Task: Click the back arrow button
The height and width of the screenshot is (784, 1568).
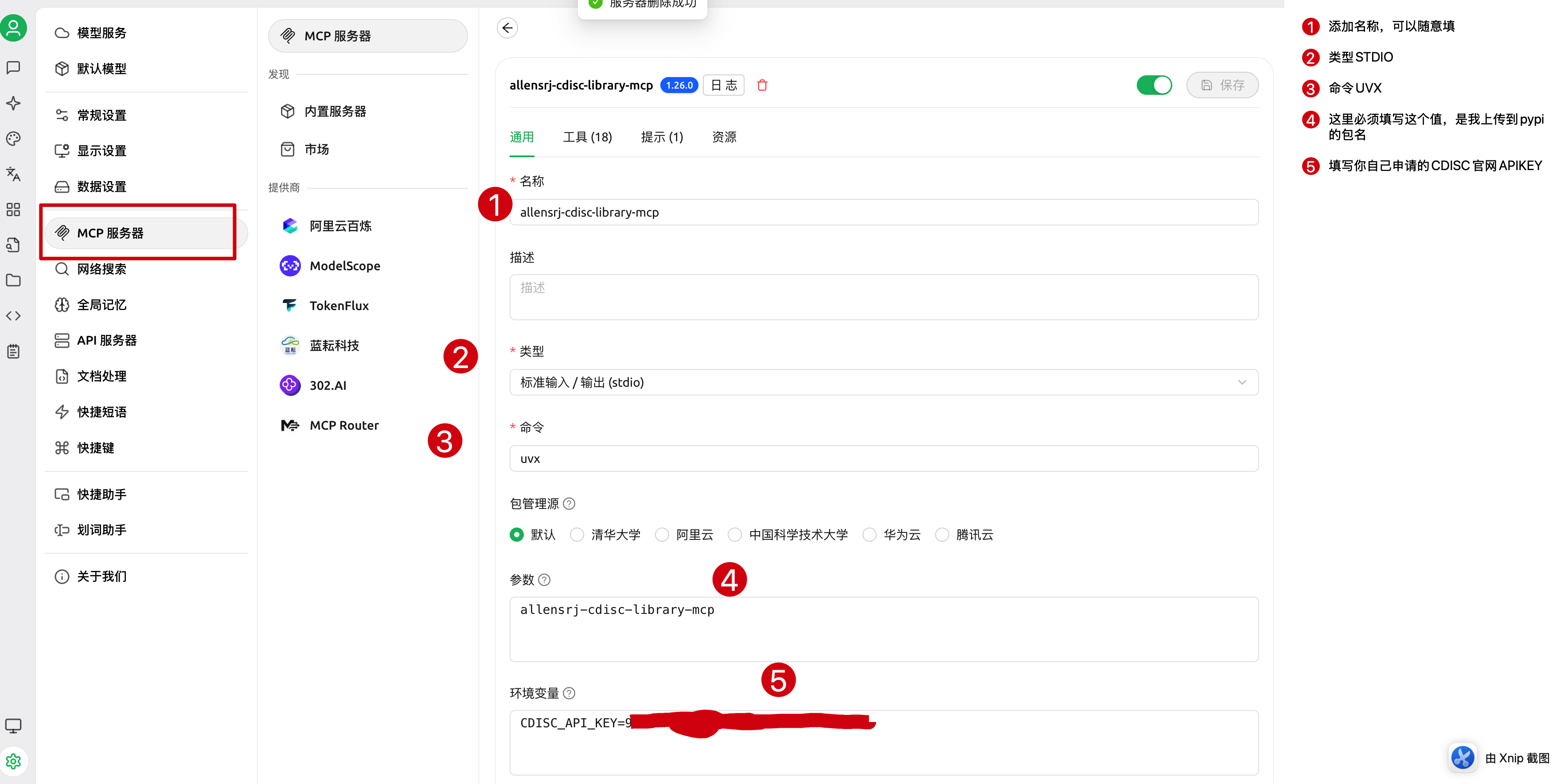Action: 507,28
